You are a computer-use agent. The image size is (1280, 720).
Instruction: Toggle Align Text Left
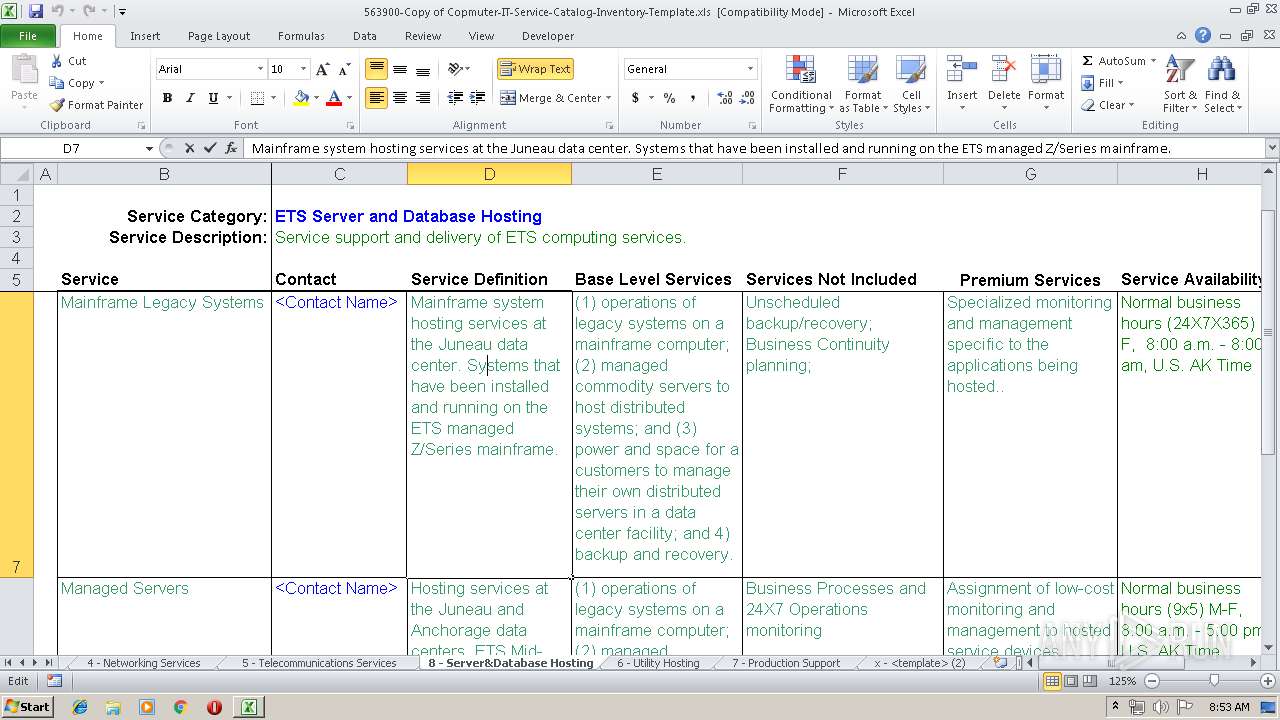coord(376,98)
